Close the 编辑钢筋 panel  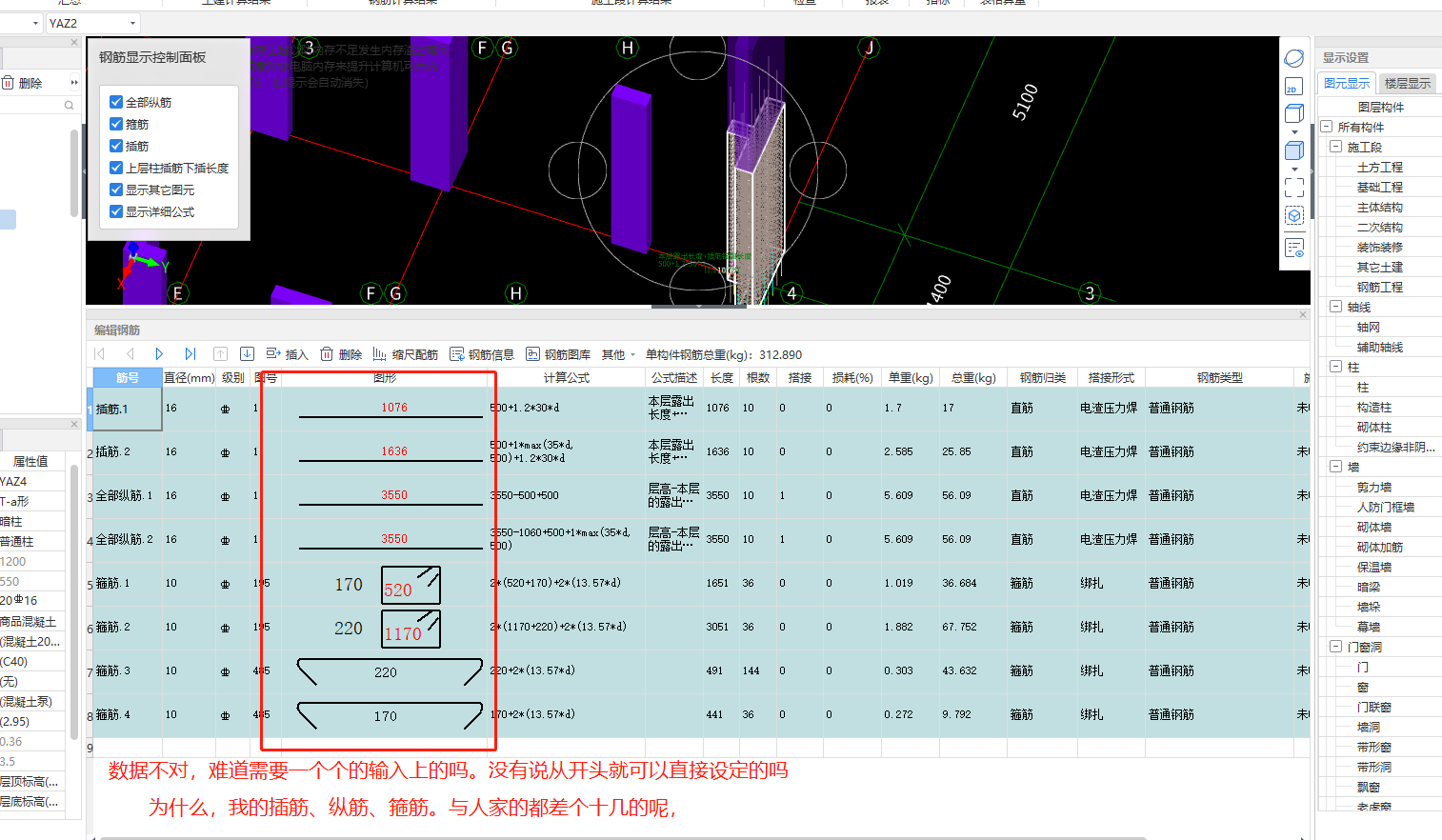(x=1303, y=314)
